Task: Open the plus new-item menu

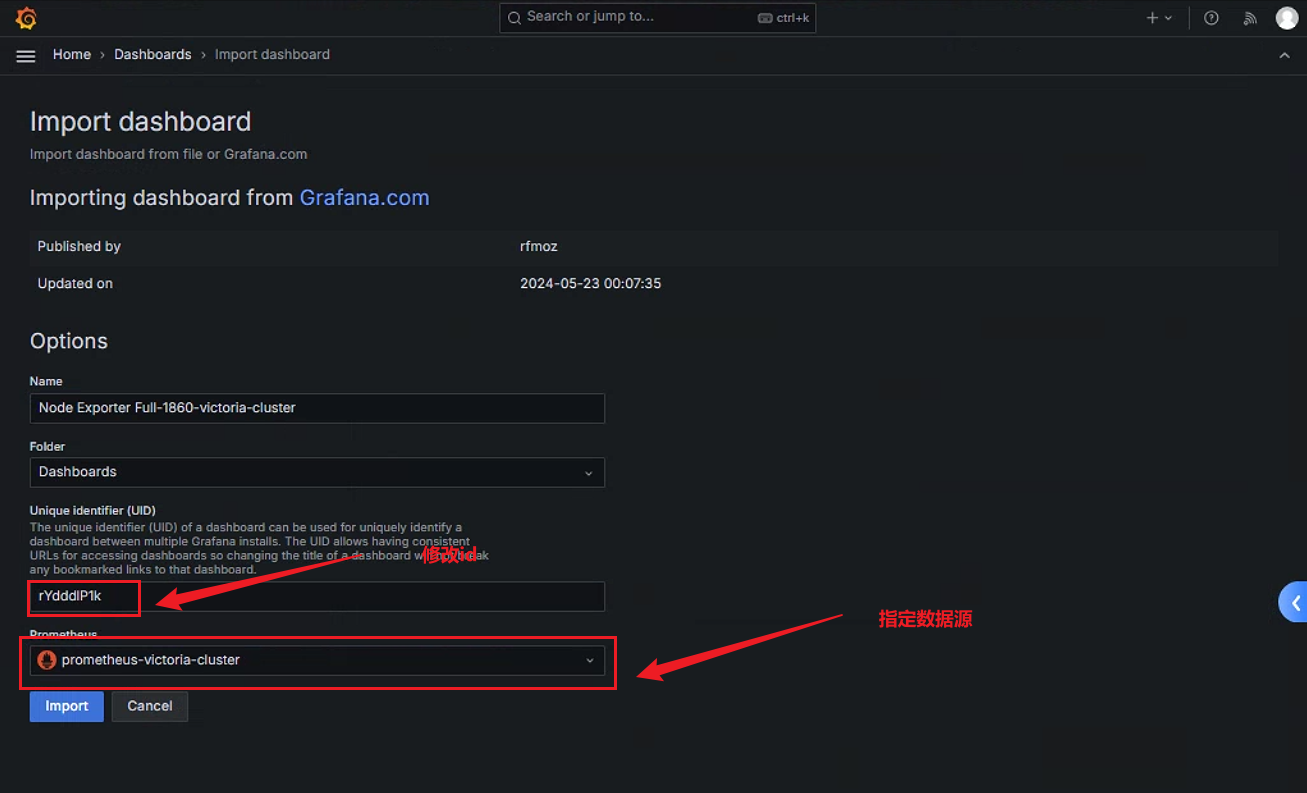Action: [1159, 18]
